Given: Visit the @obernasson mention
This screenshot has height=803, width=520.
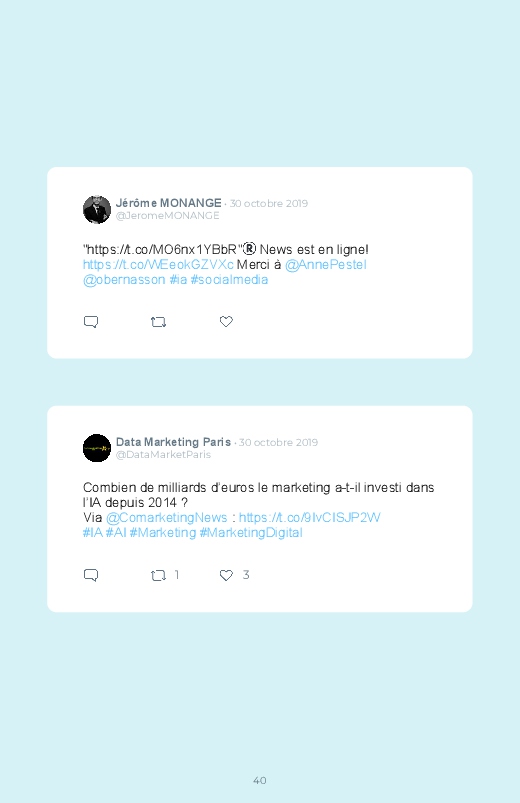Looking at the screenshot, I should (x=124, y=280).
